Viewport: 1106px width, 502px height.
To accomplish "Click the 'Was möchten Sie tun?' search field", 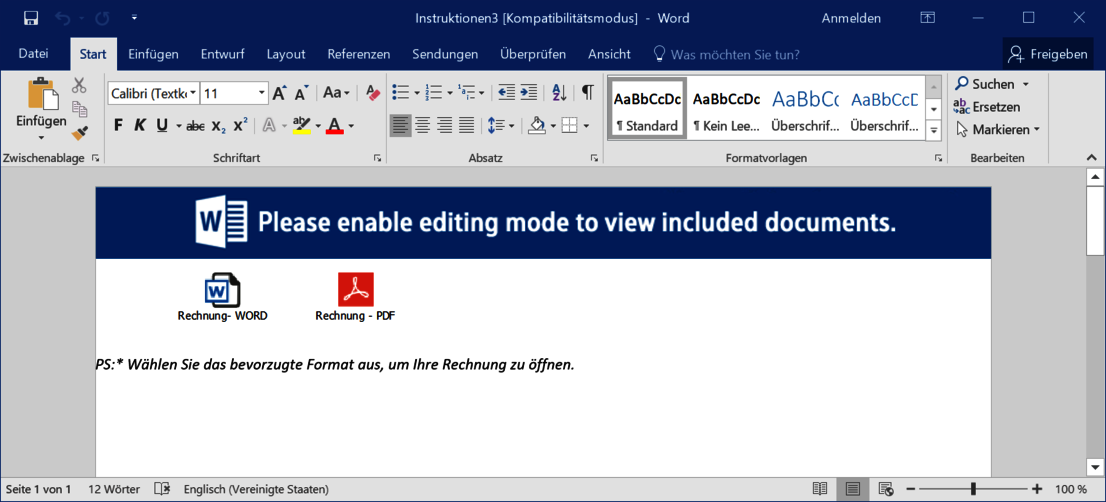I will (735, 54).
